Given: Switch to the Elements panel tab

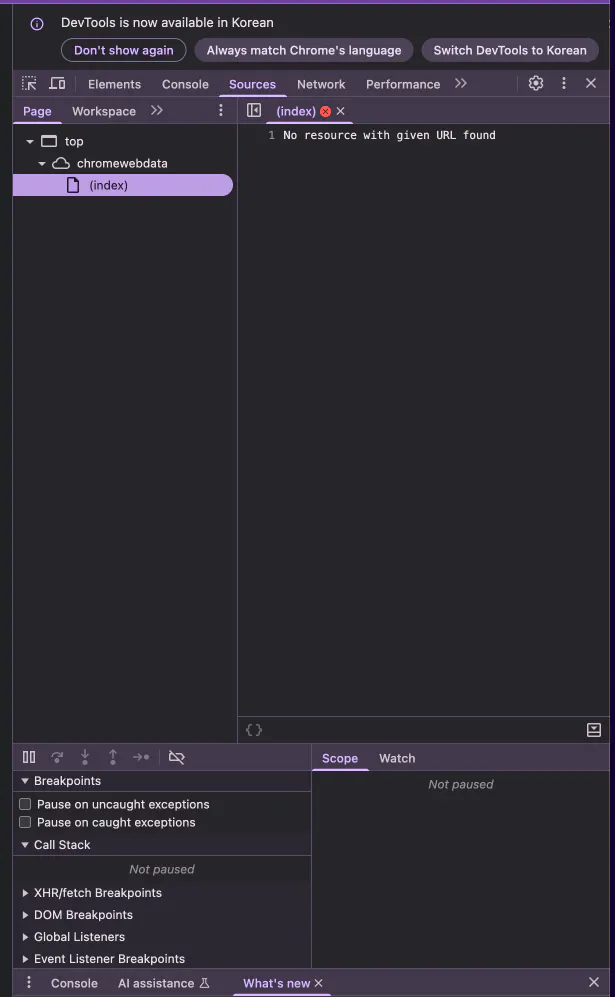Looking at the screenshot, I should pyautogui.click(x=114, y=84).
